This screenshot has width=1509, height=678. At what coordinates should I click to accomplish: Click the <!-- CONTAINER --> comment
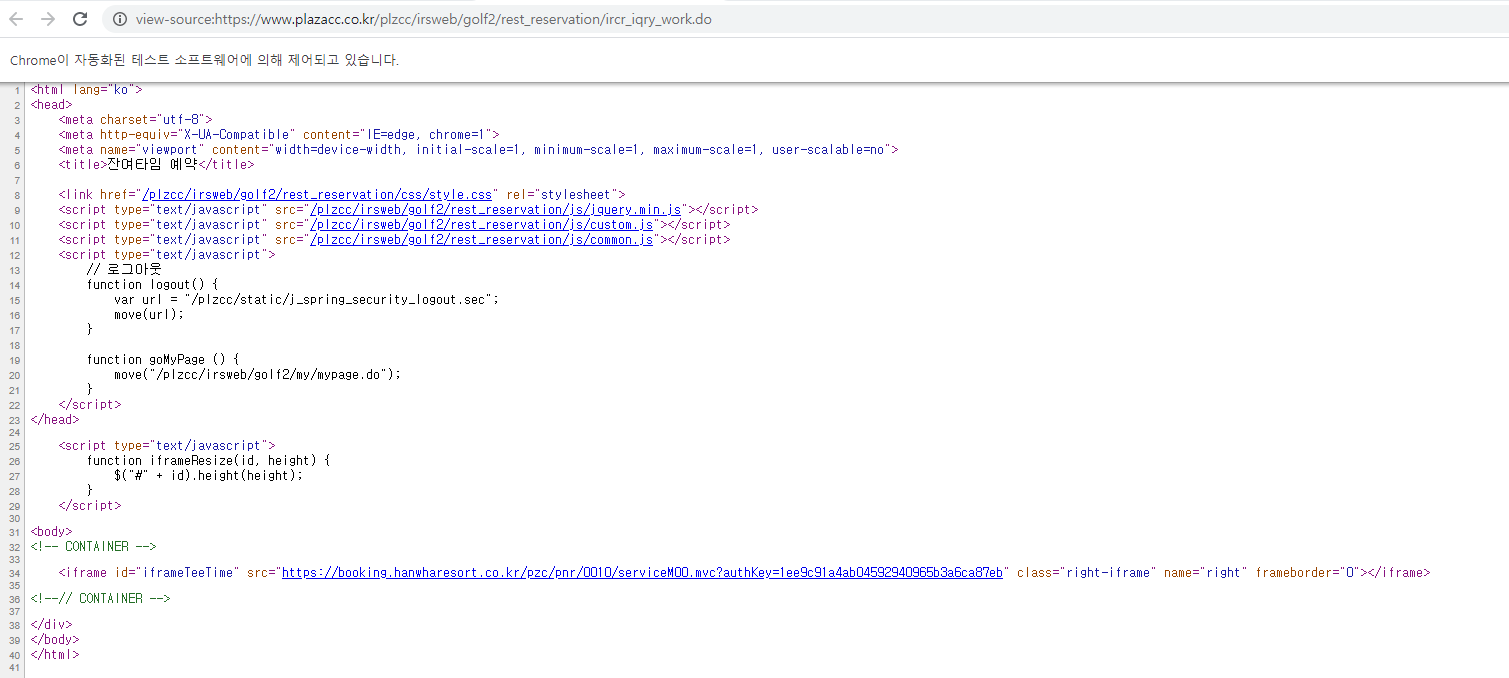pos(93,547)
